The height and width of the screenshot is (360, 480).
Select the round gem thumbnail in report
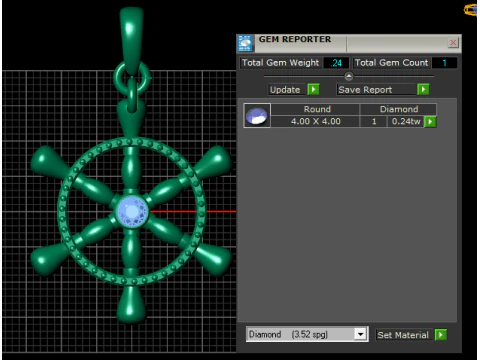[257, 116]
